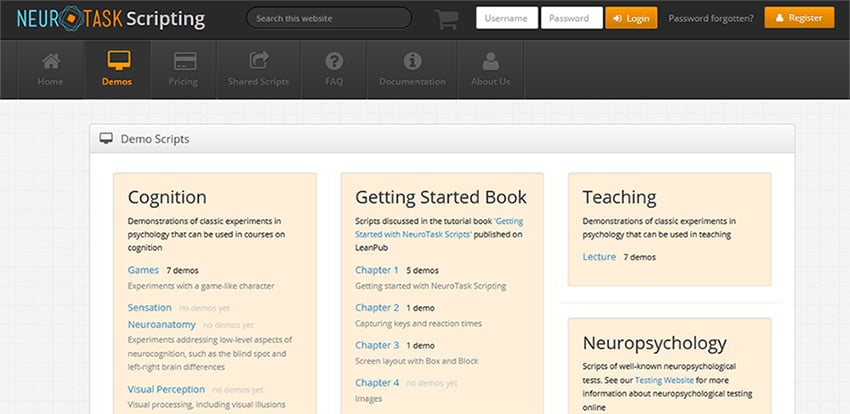Open the Chapter 1 demos link
Viewport: 850px width, 414px height.
pos(377,270)
